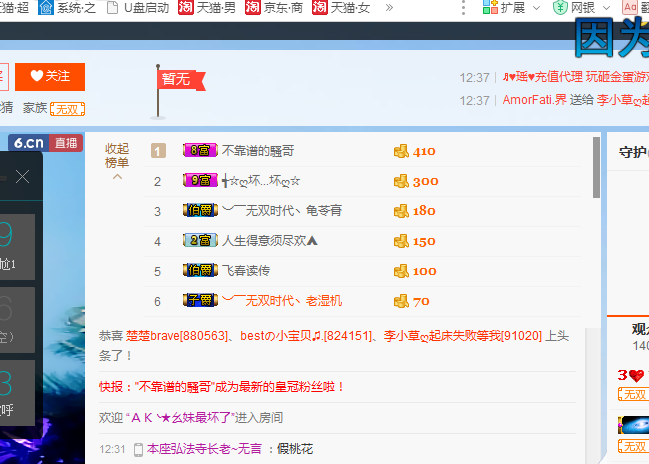Viewport: 649px width, 464px height.
Task: Click the coin icon next to 100
Action: pos(401,271)
